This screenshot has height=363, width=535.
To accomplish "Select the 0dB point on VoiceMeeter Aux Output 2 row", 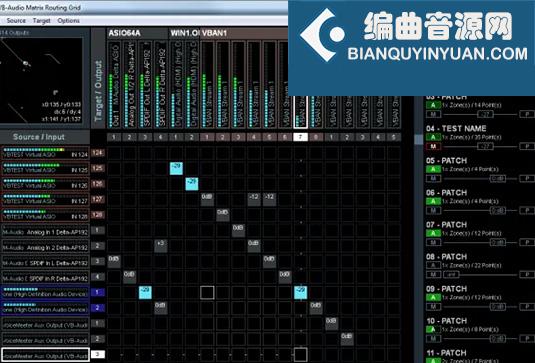I will coord(347,339).
